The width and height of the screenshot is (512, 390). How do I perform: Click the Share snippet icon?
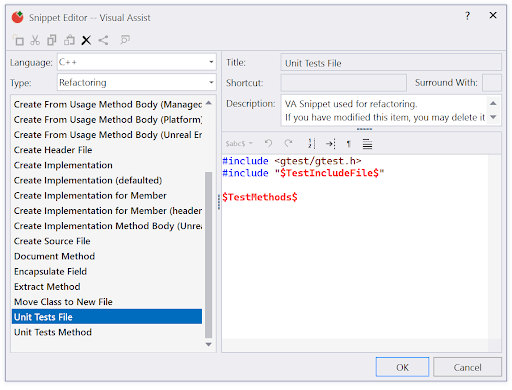[x=103, y=40]
